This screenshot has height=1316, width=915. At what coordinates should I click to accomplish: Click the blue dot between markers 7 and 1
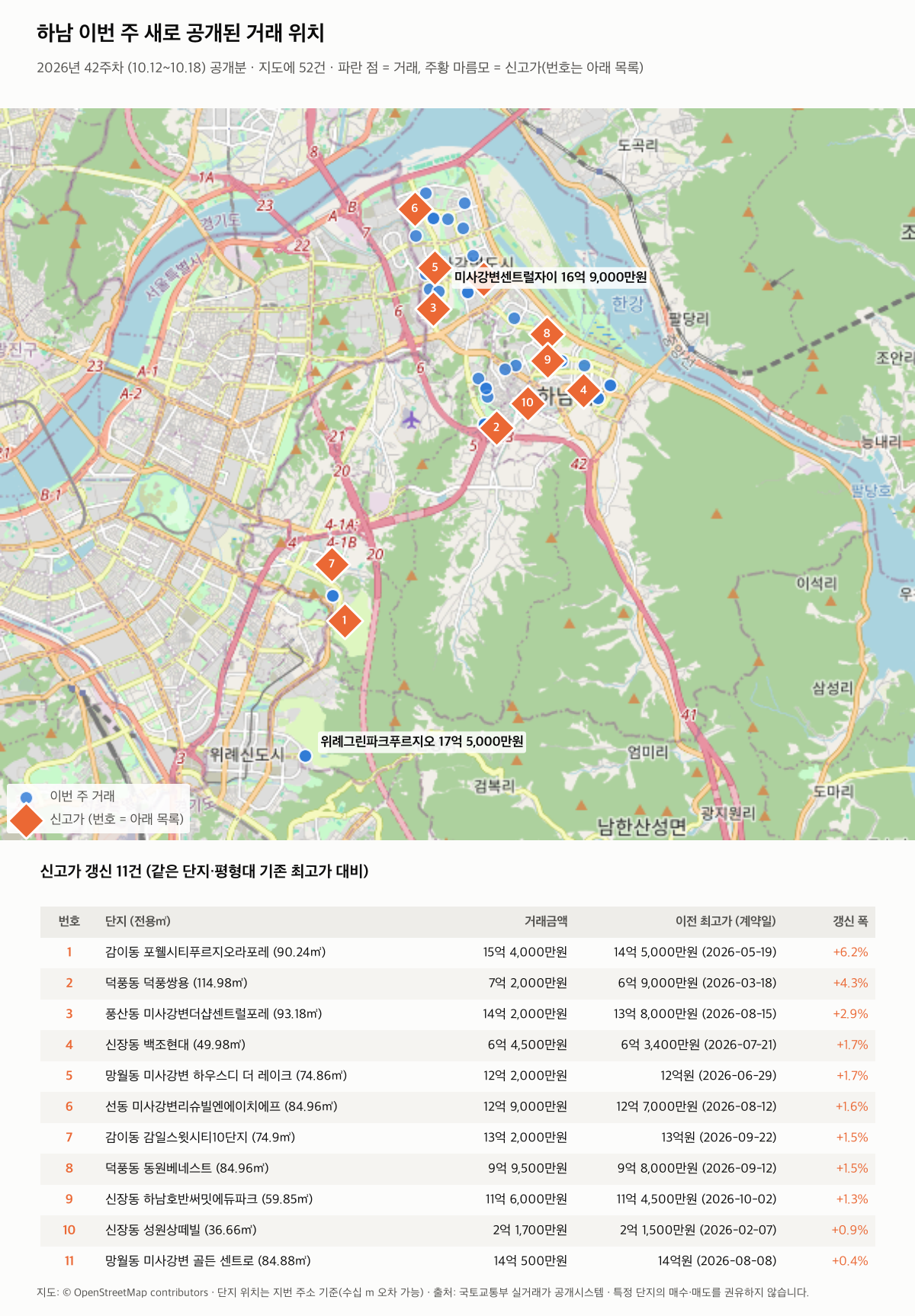[332, 595]
